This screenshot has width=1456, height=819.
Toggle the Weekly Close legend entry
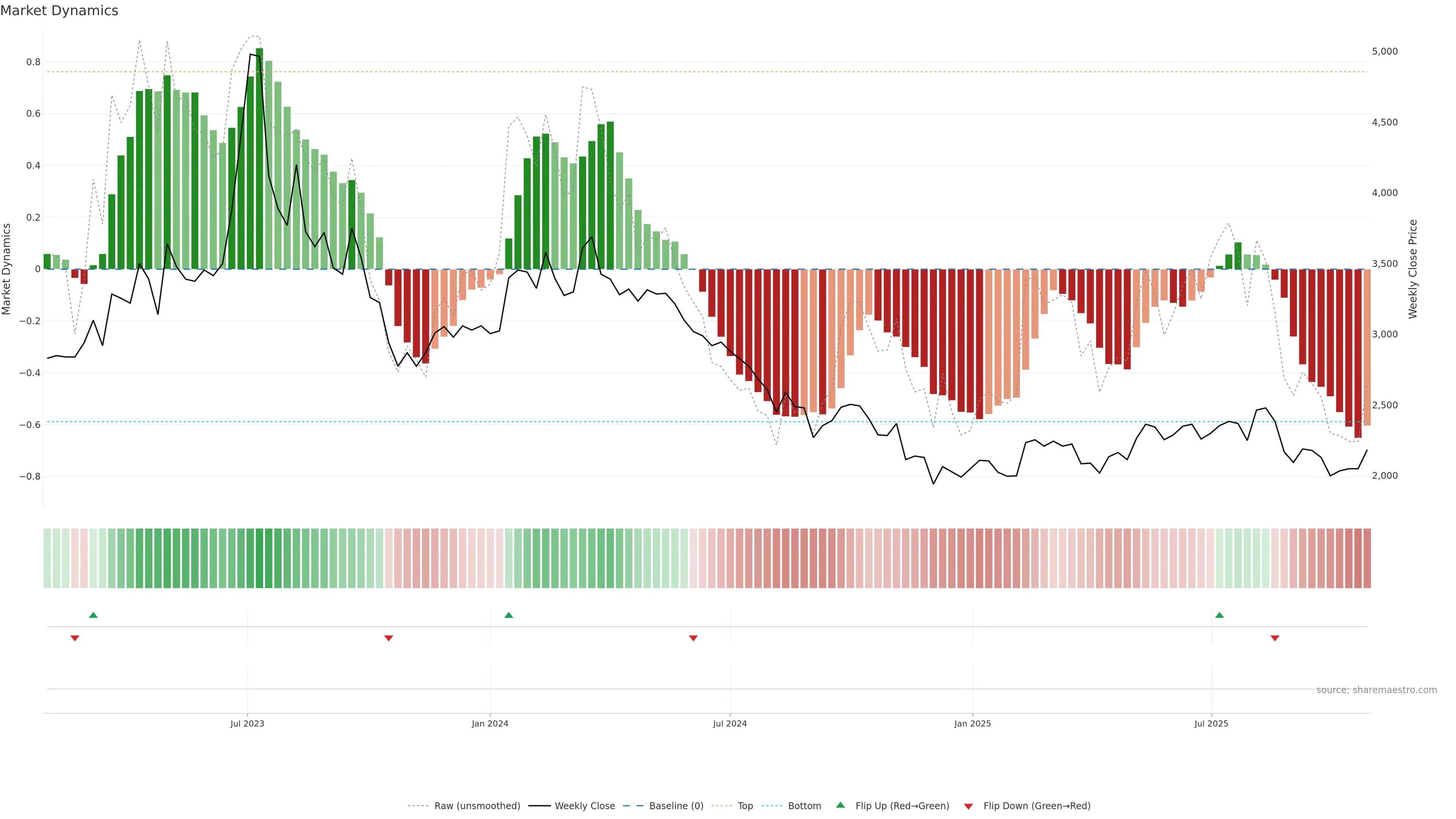coord(584,806)
